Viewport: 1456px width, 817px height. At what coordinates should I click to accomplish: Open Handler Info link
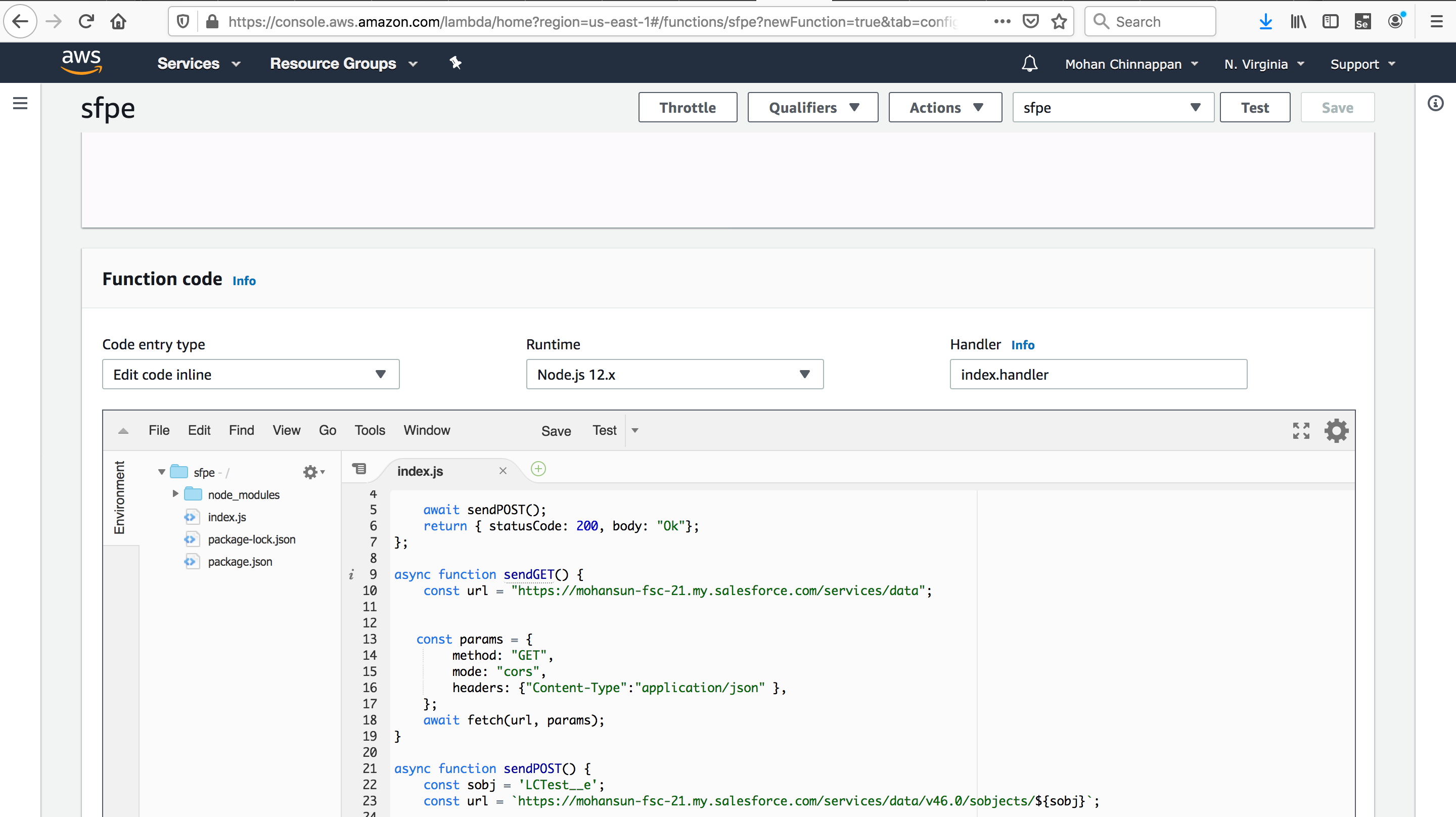pos(1022,345)
